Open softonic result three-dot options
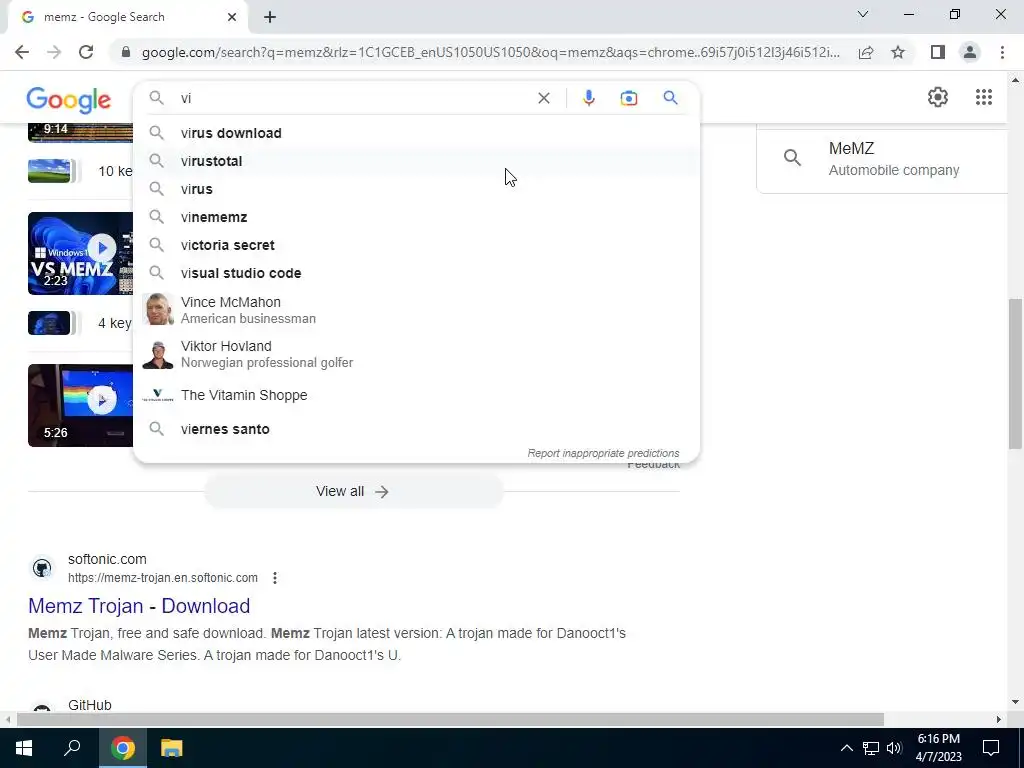This screenshot has width=1024, height=768. click(275, 578)
